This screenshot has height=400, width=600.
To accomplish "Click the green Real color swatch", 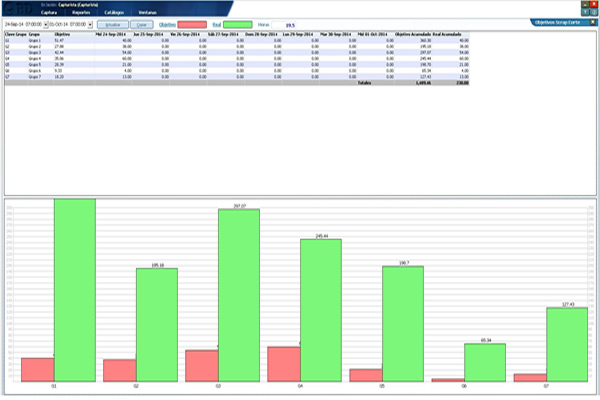I will [237, 22].
